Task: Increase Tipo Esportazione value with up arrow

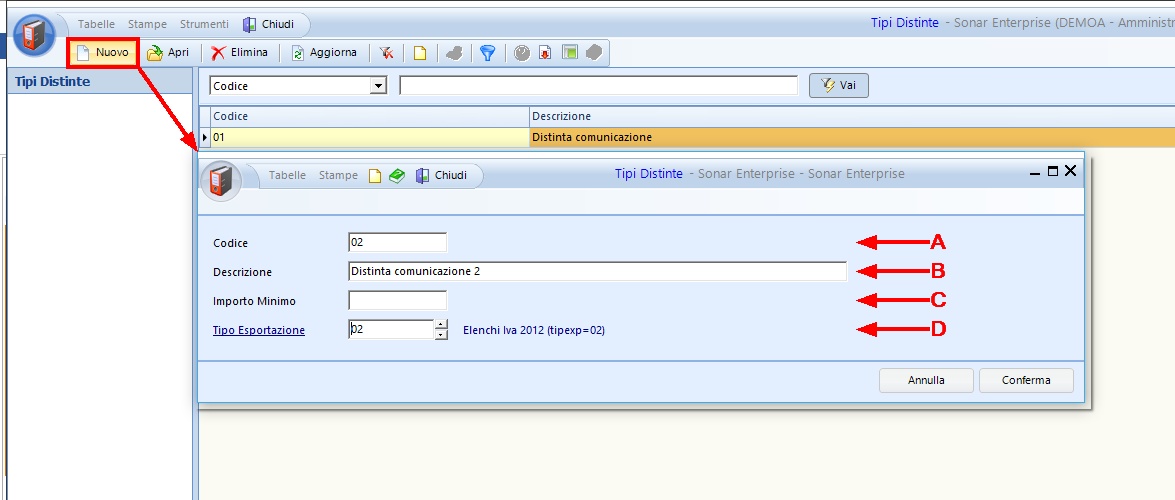Action: 441,323
